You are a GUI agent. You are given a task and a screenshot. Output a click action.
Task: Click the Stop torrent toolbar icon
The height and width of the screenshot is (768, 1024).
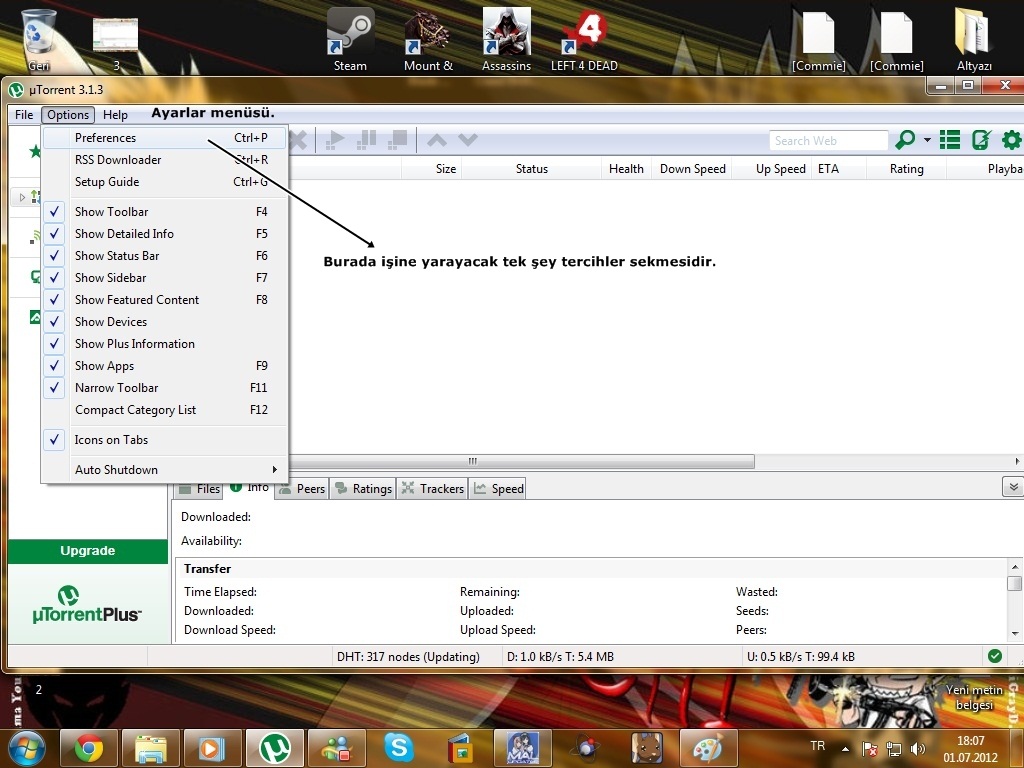click(398, 139)
